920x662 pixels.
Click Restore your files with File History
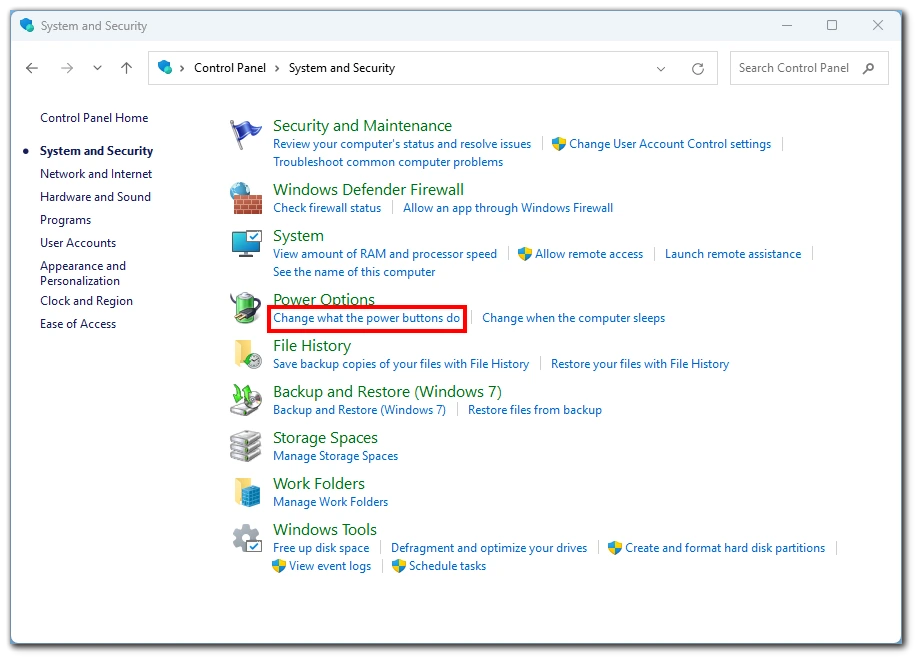point(640,364)
